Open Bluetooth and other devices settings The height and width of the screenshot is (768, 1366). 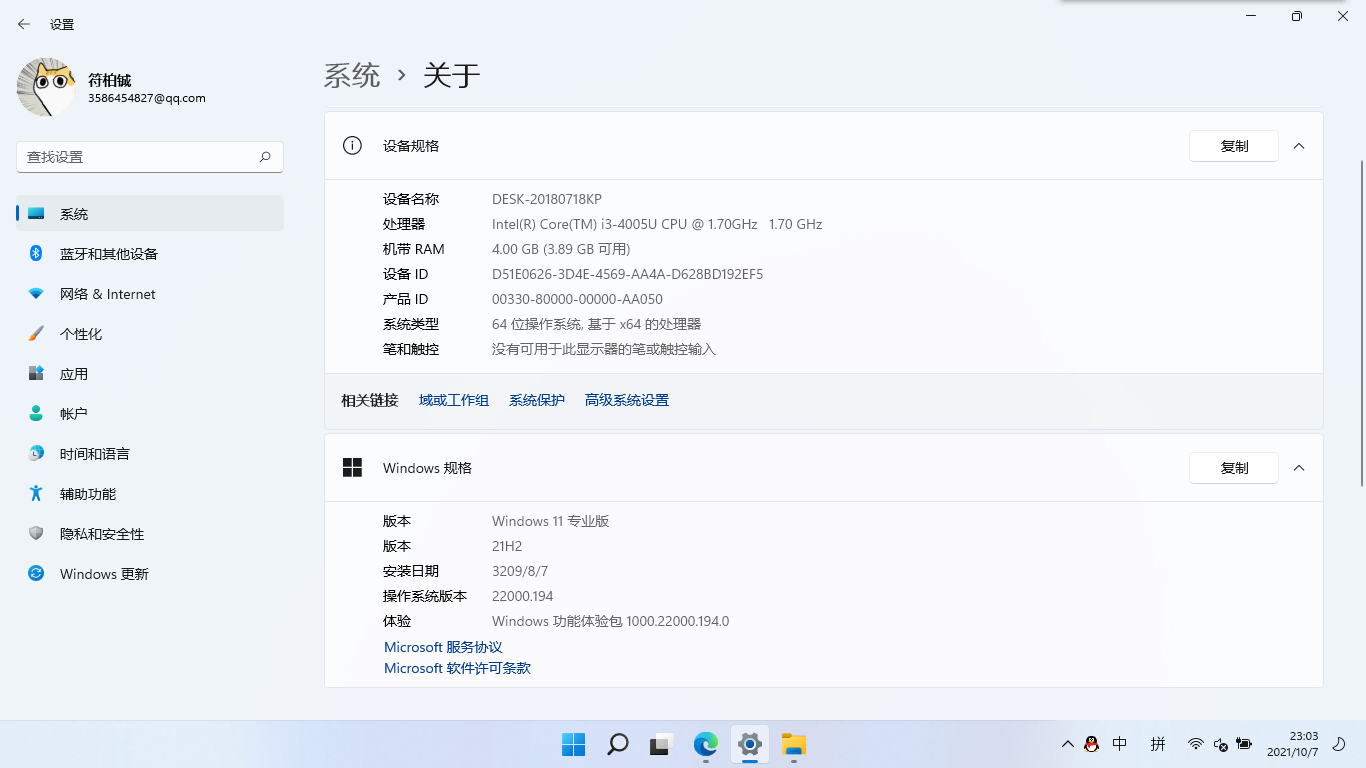108,254
